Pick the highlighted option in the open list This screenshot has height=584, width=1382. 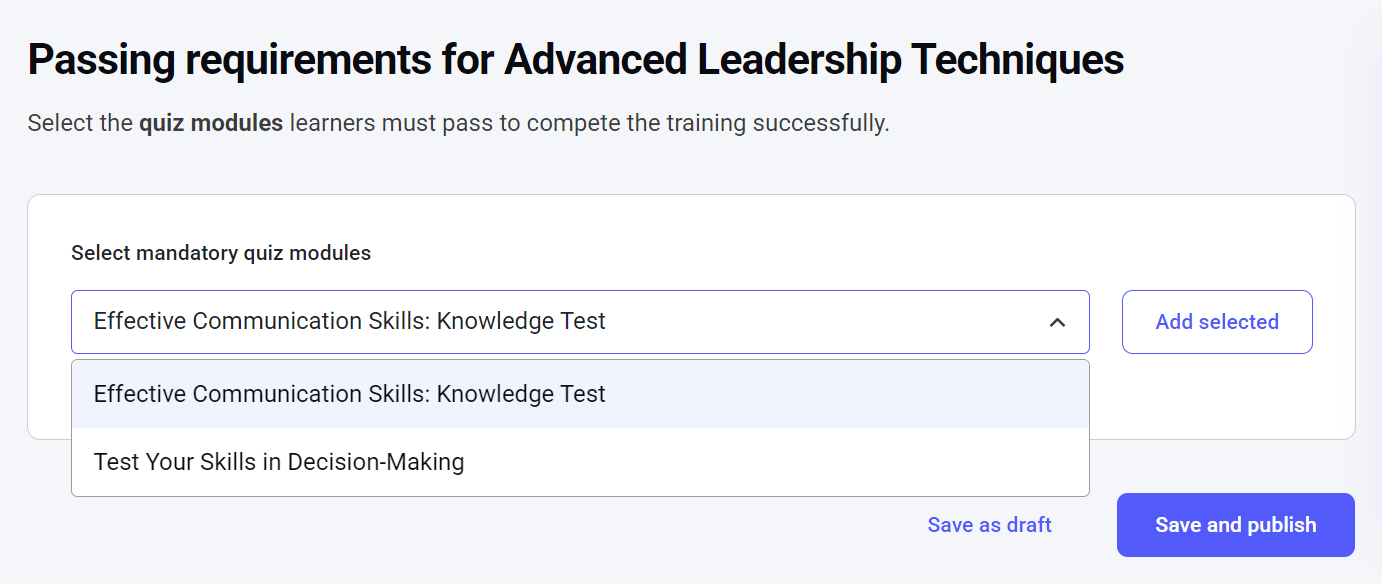coord(350,394)
